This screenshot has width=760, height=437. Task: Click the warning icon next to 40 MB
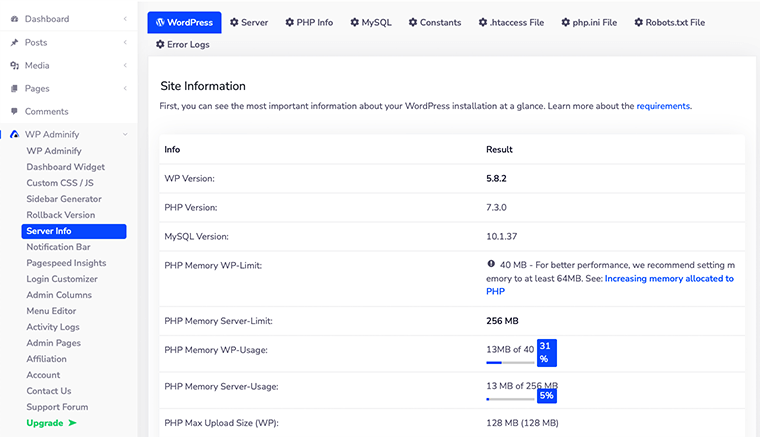click(491, 264)
